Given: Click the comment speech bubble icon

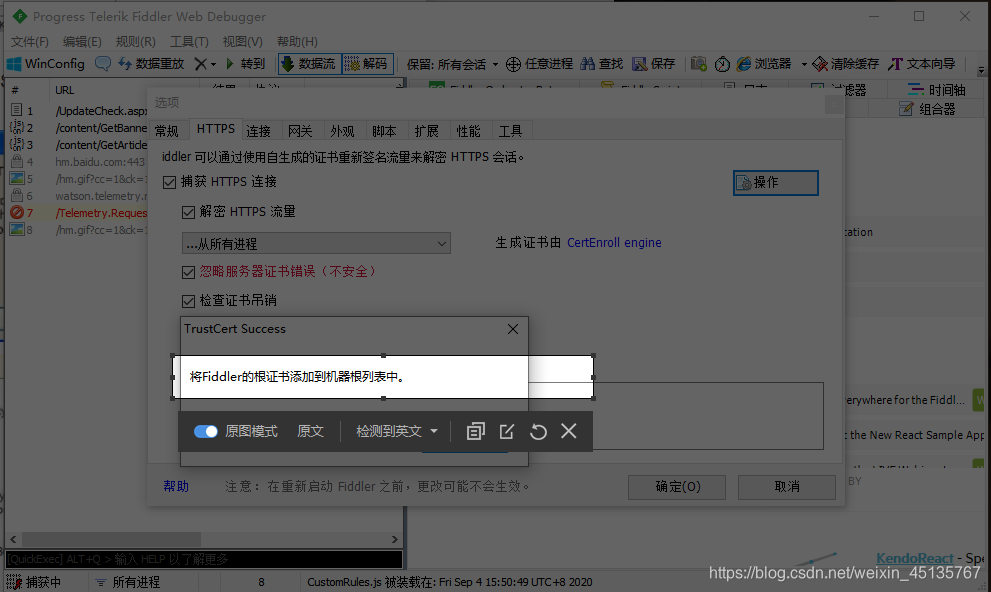Looking at the screenshot, I should [102, 63].
